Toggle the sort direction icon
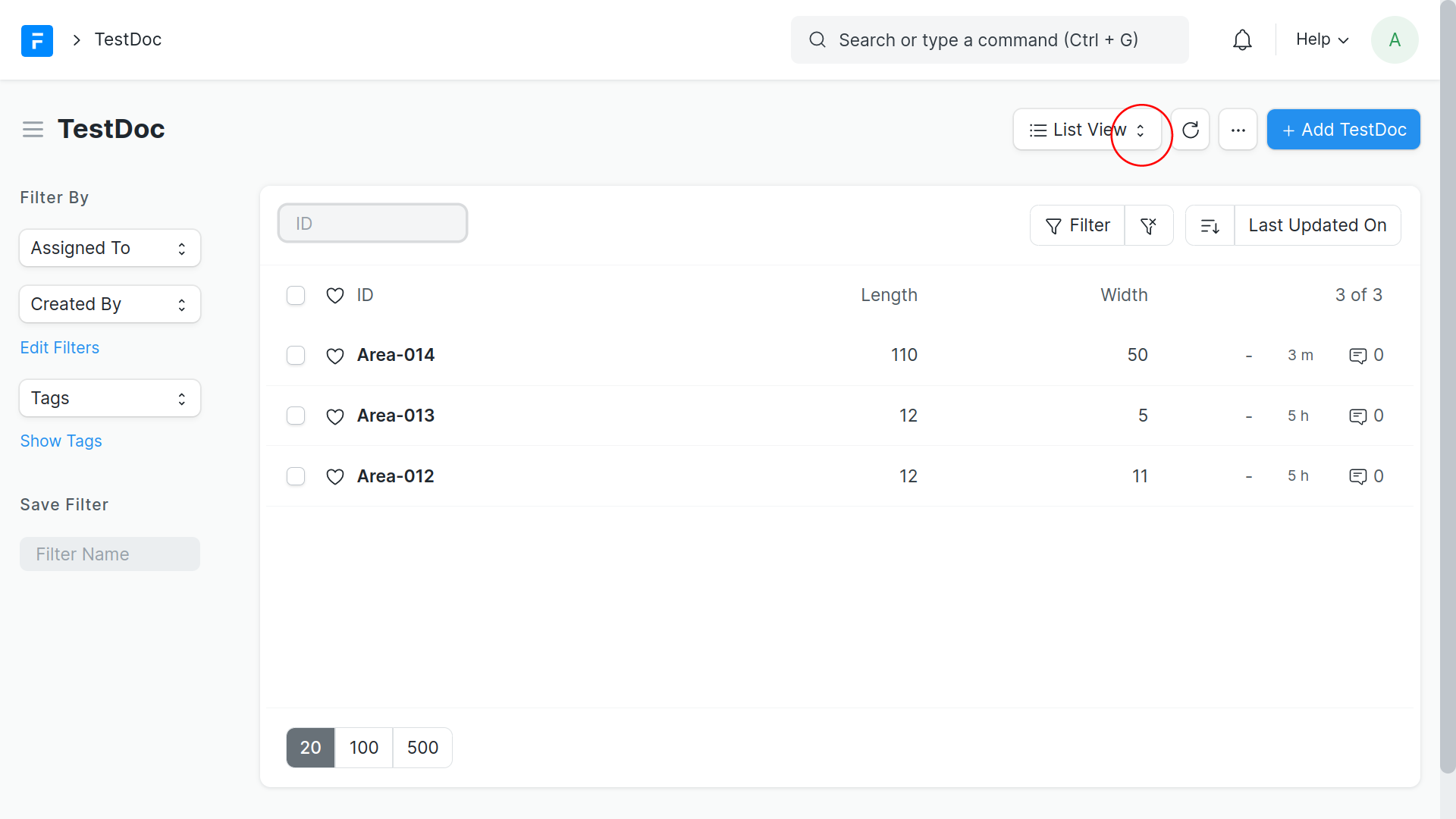 1210,225
